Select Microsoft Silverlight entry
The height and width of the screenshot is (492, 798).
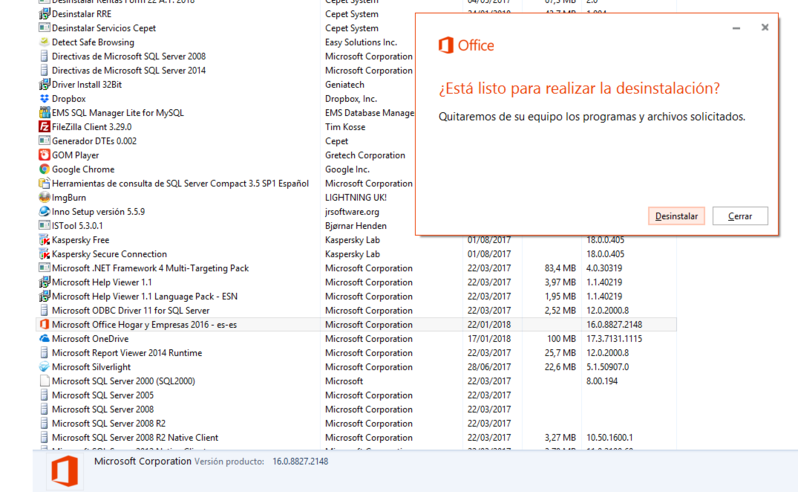[x=91, y=367]
